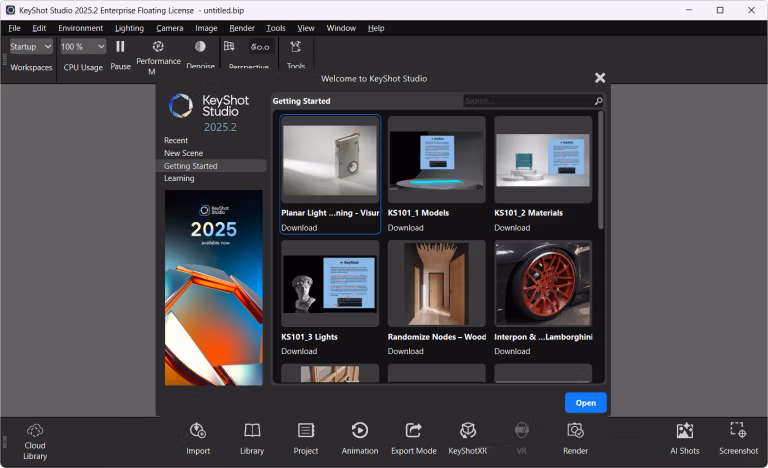Open the CPU Usage 100 % dropdown
Screen dimensions: 768x468
(83, 47)
